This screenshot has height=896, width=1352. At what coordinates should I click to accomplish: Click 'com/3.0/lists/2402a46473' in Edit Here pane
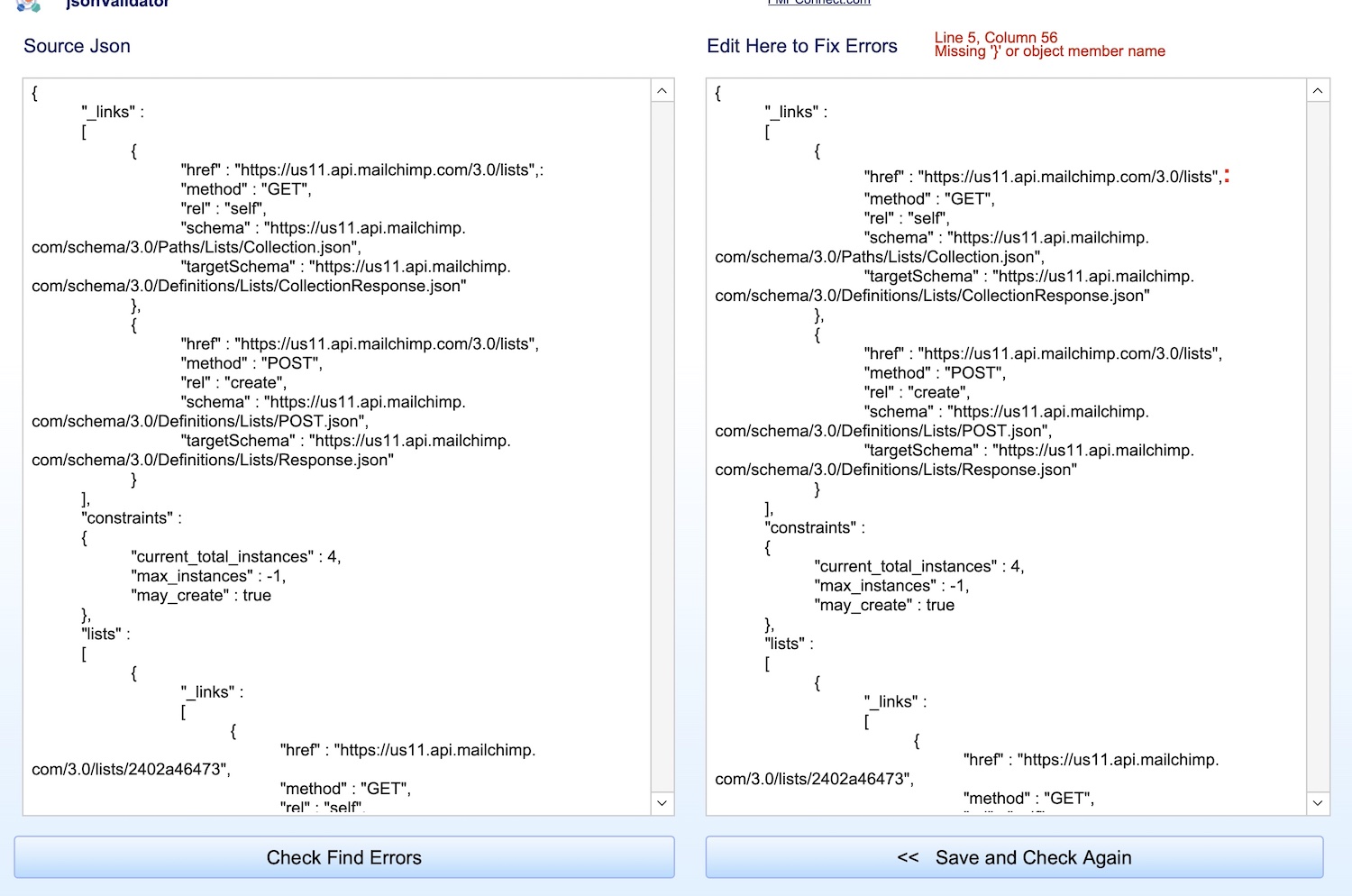point(814,780)
